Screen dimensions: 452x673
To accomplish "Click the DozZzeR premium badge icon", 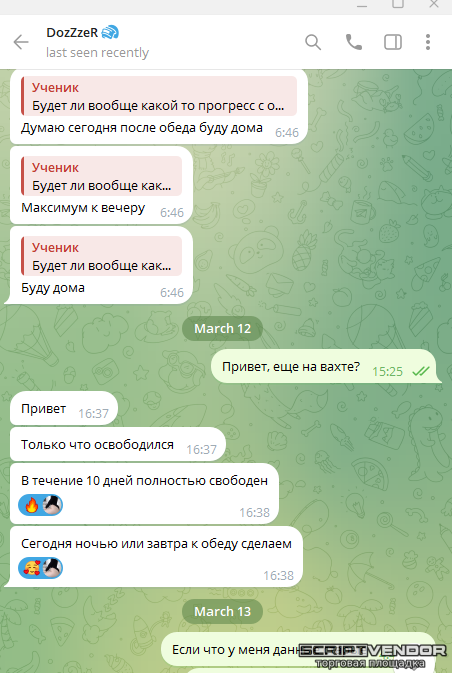I will click(110, 32).
